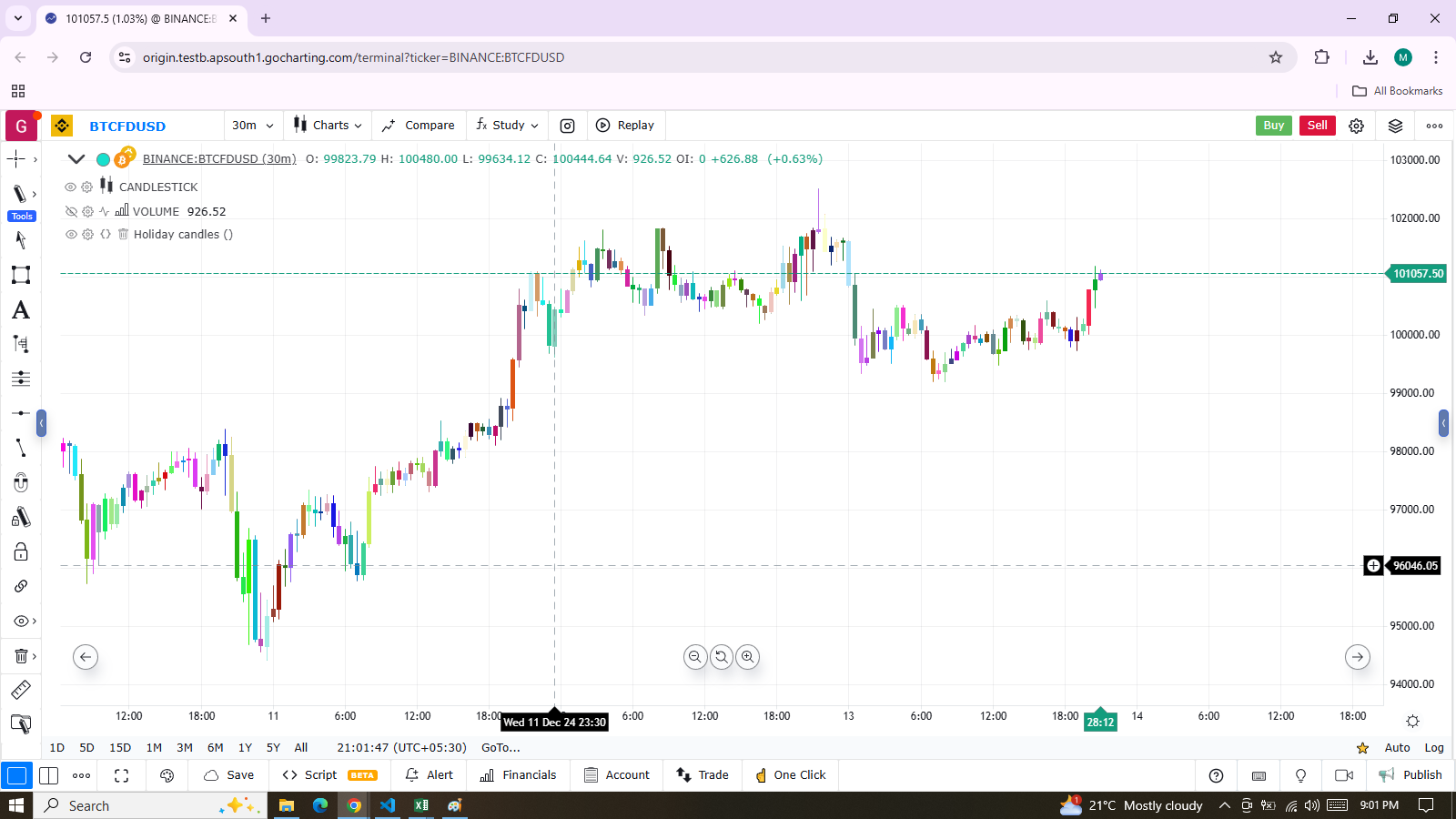The width and height of the screenshot is (1456, 819).
Task: Select the text annotation tool
Action: (20, 310)
